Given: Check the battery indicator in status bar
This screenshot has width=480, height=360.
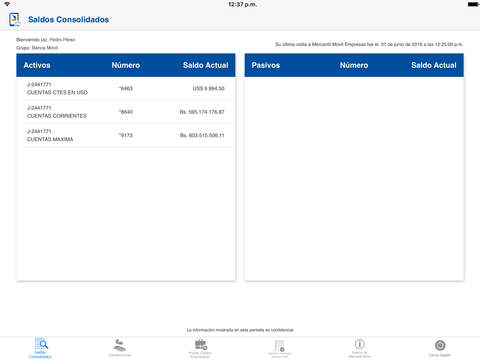Looking at the screenshot, I should coord(473,4).
